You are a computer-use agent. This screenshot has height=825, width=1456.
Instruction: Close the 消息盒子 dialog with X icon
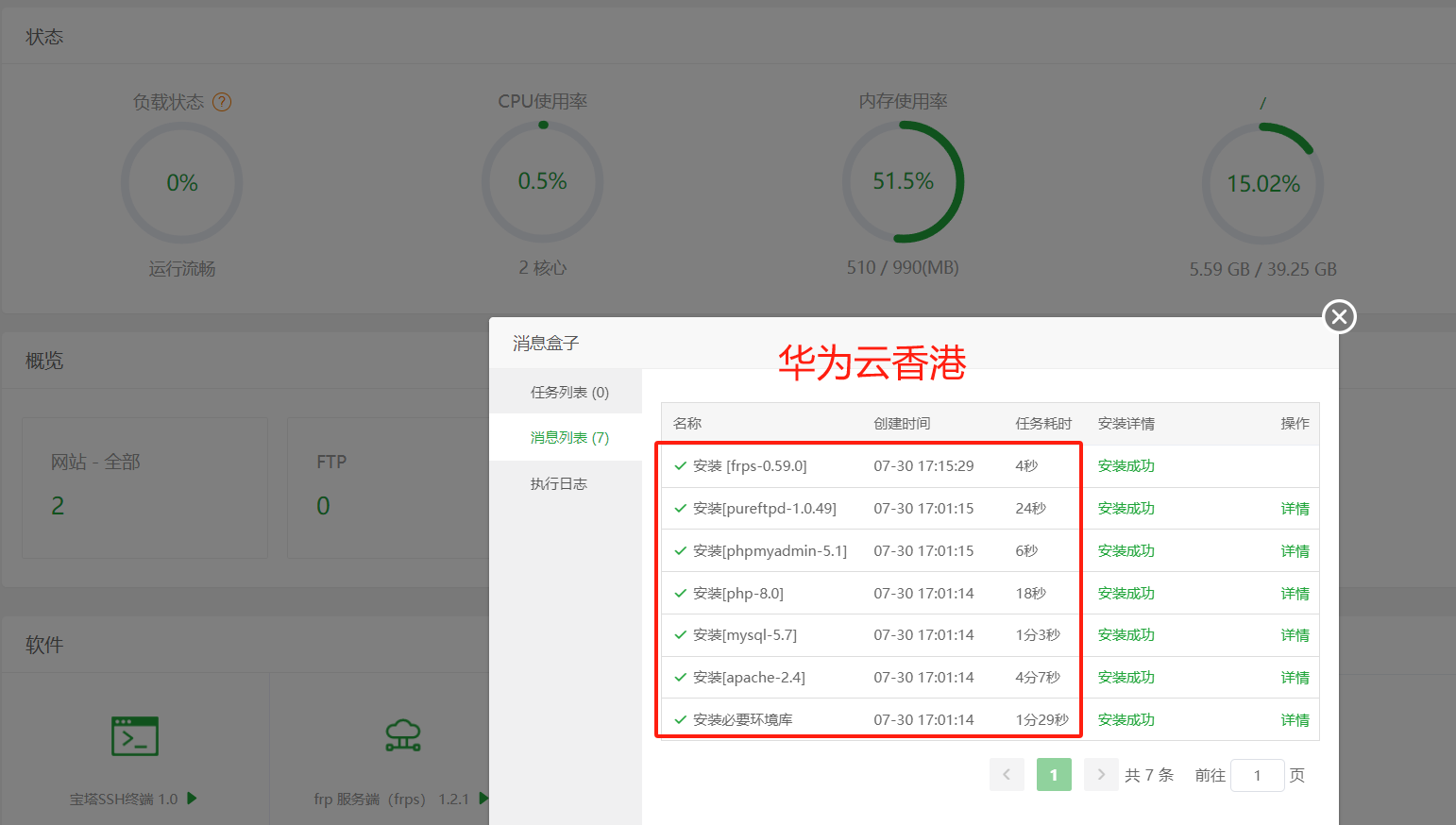pyautogui.click(x=1339, y=316)
